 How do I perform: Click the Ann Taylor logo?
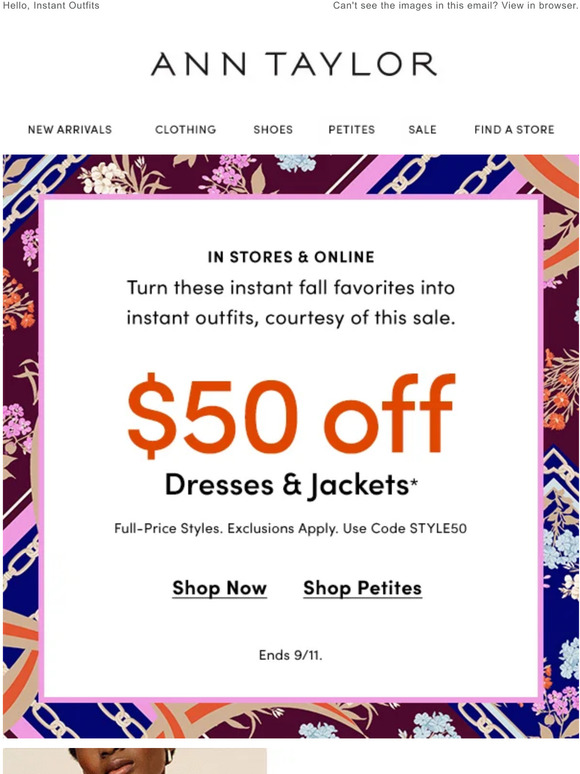point(294,64)
